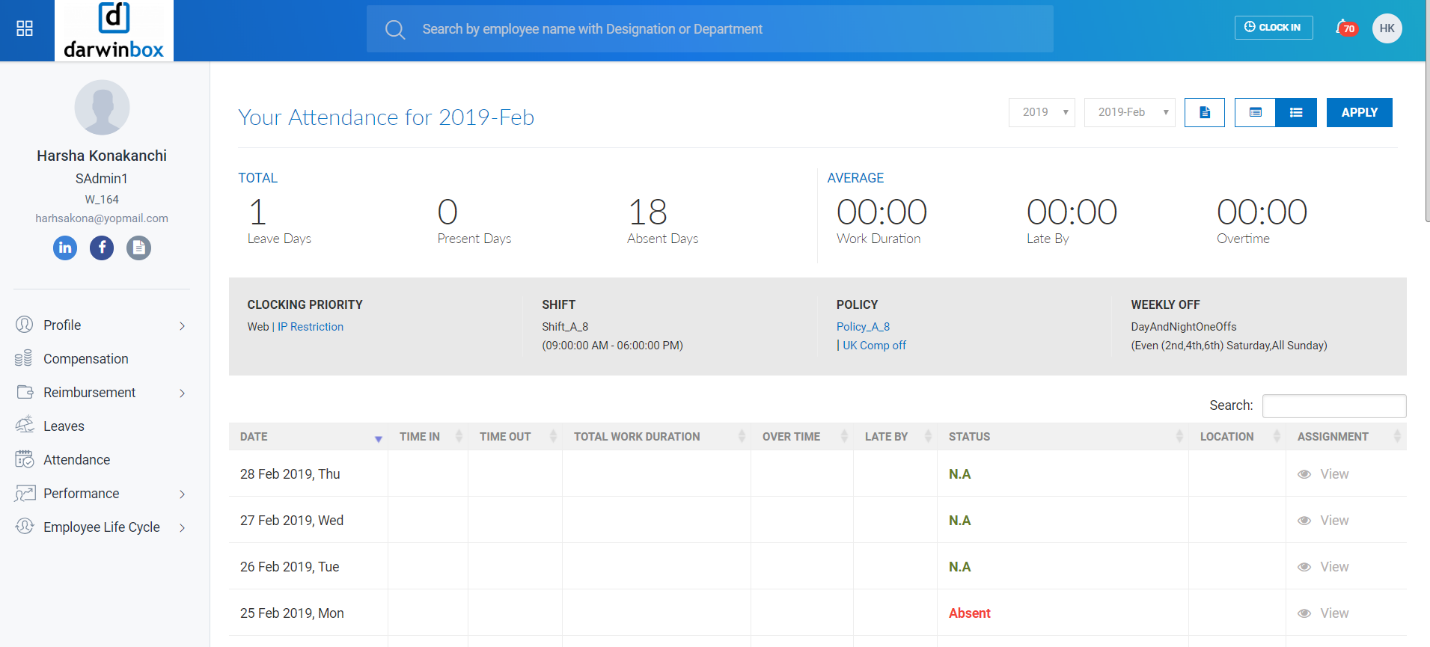
Task: Open the 2019-Feb month dropdown
Action: click(x=1129, y=113)
